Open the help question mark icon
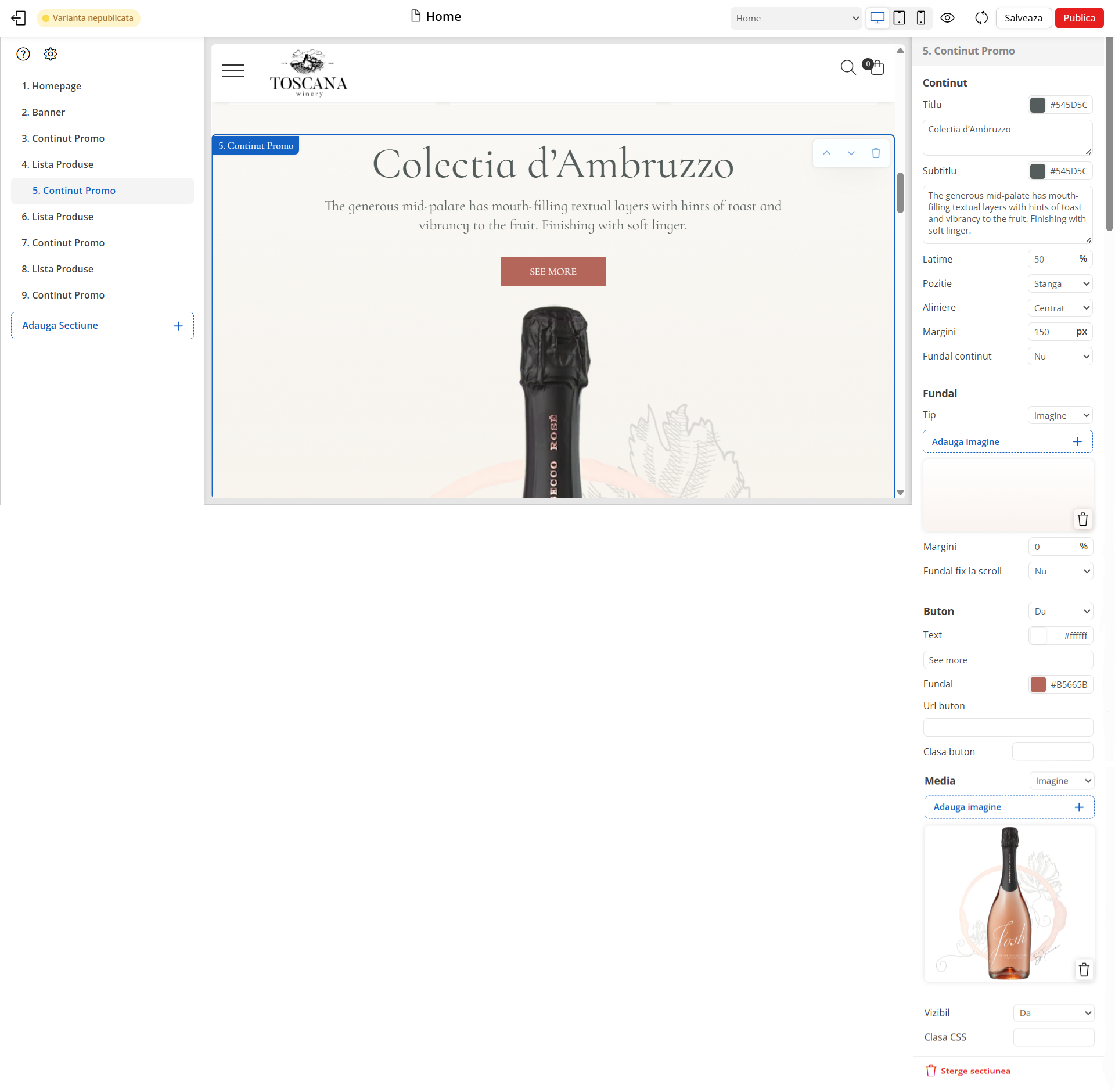The width and height of the screenshot is (1115, 1092). [23, 54]
